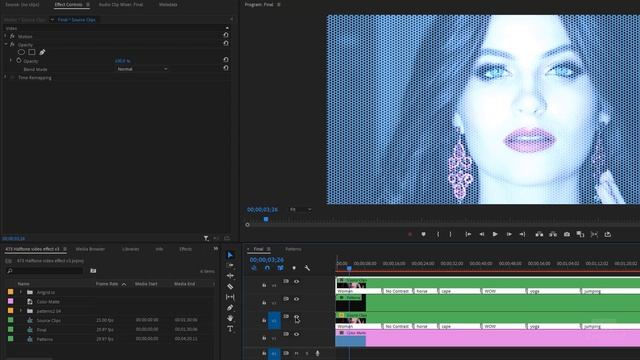Viewport: 640px width, 360px height.
Task: Toggle V4 track output eye
Action: tap(296, 282)
